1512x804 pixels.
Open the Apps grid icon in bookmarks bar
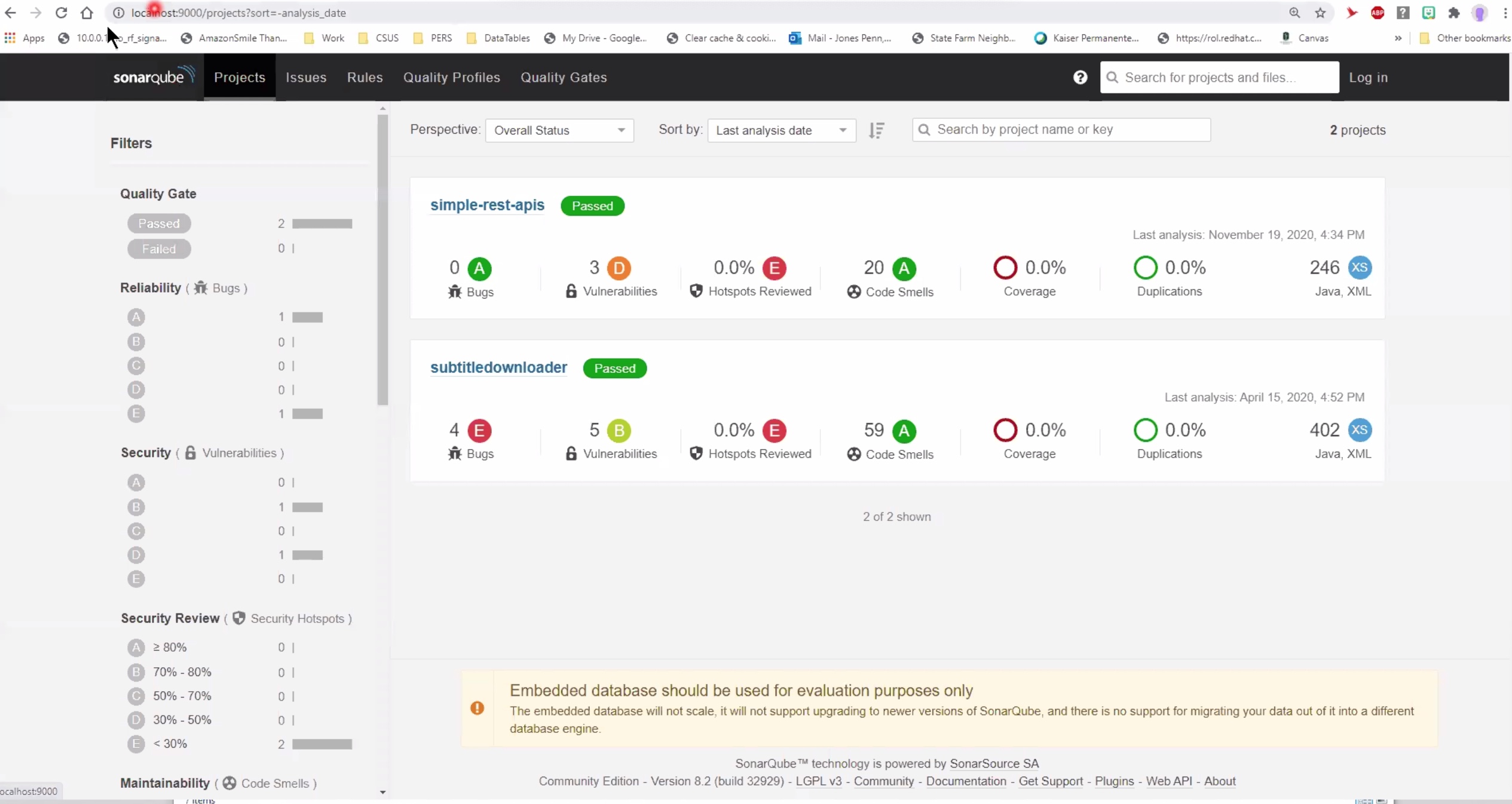click(10, 38)
